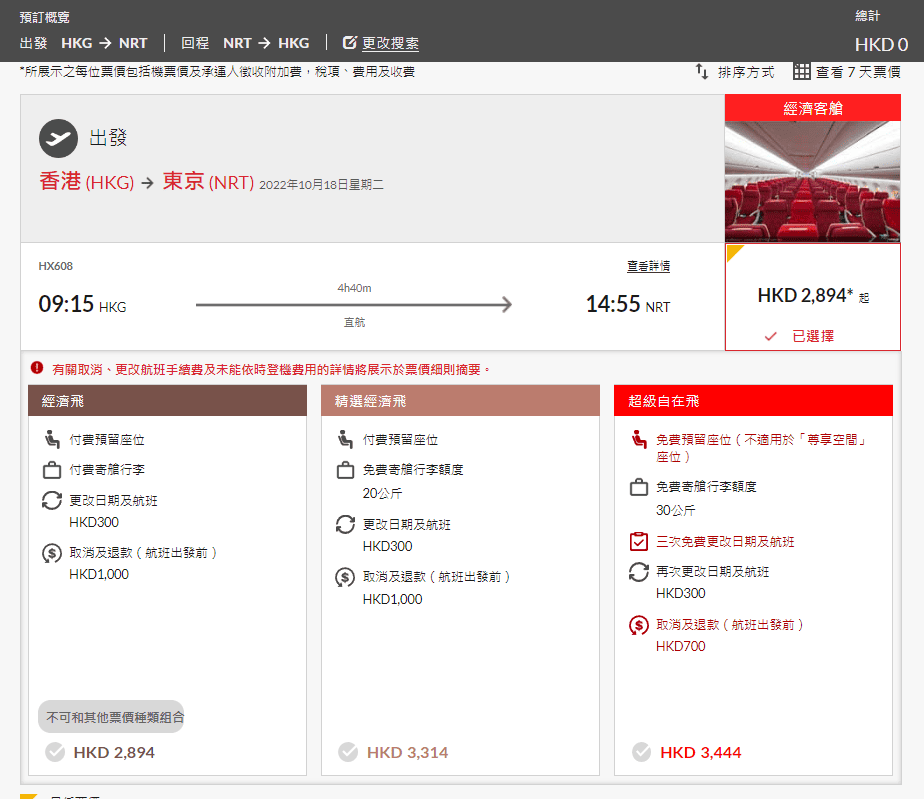The width and height of the screenshot is (924, 799).
Task: Click the 超級自在飛 fare column header
Action: pyautogui.click(x=752, y=401)
